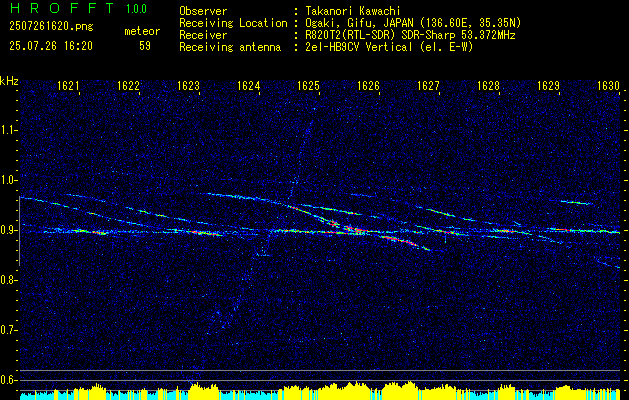Click the 1624 time marker
Screen dimensions: 629x400
point(248,85)
